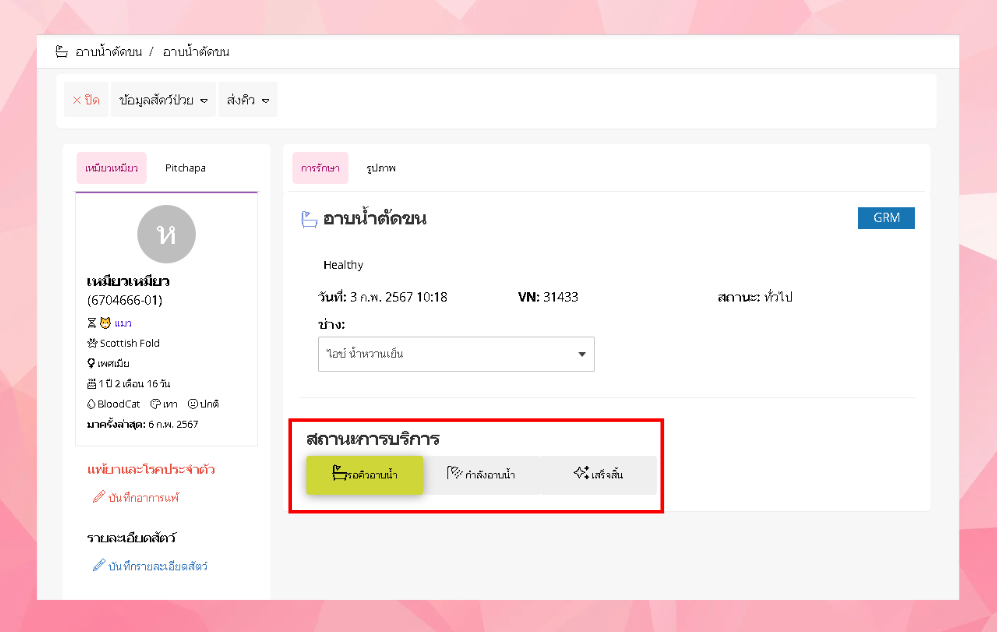
Task: Click the blood drop icon beside BloodCat
Action: pos(91,404)
